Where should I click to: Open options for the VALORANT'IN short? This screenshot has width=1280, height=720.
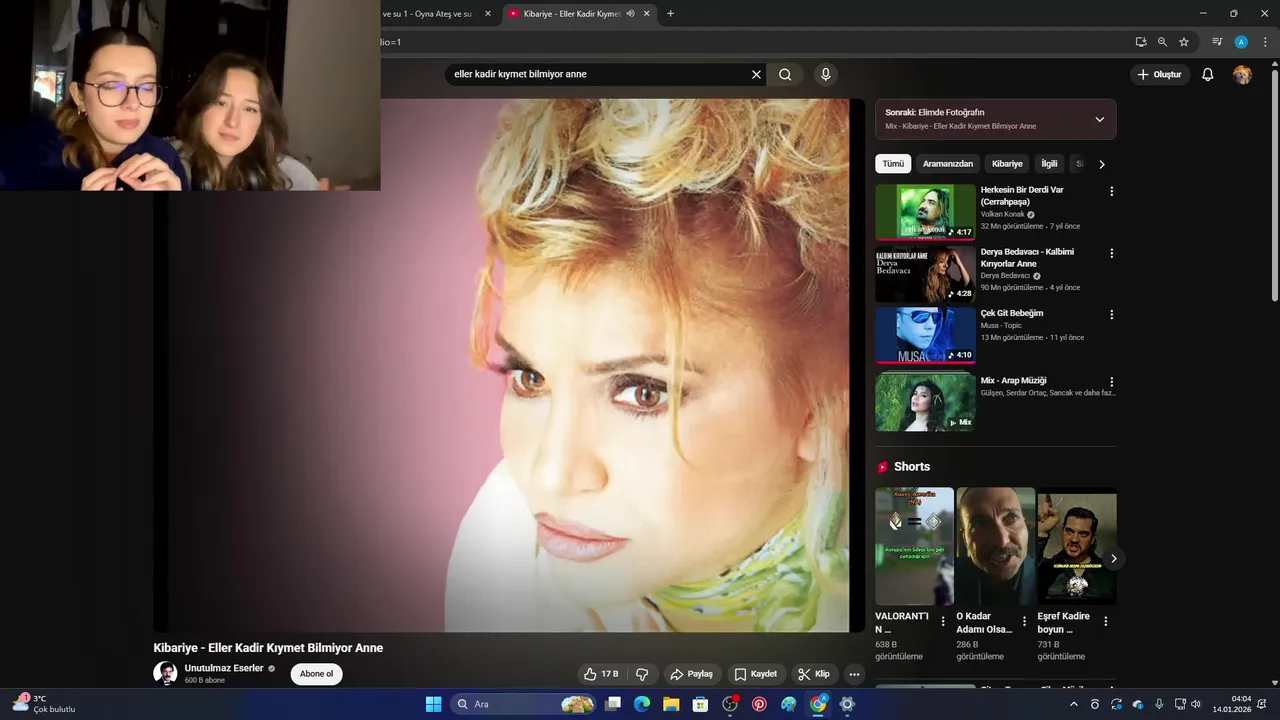pos(942,621)
